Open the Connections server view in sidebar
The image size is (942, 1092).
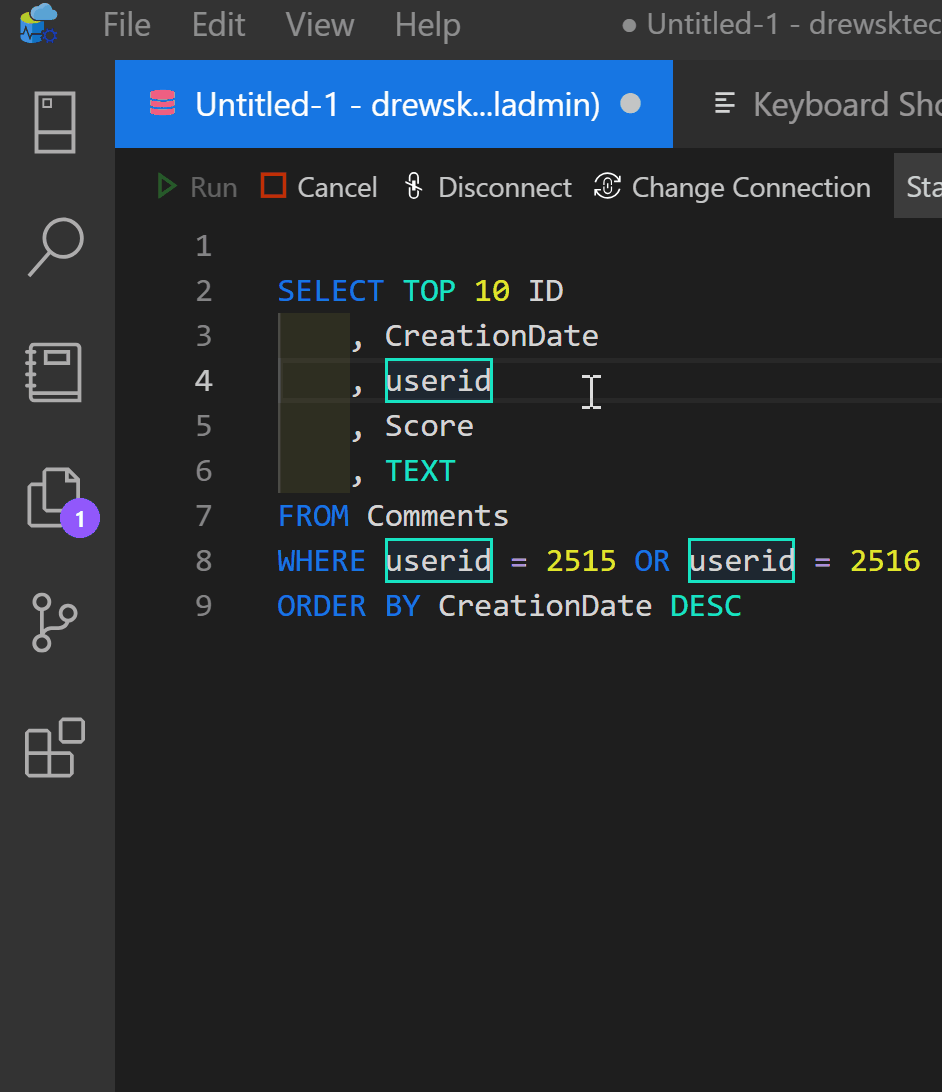click(55, 123)
